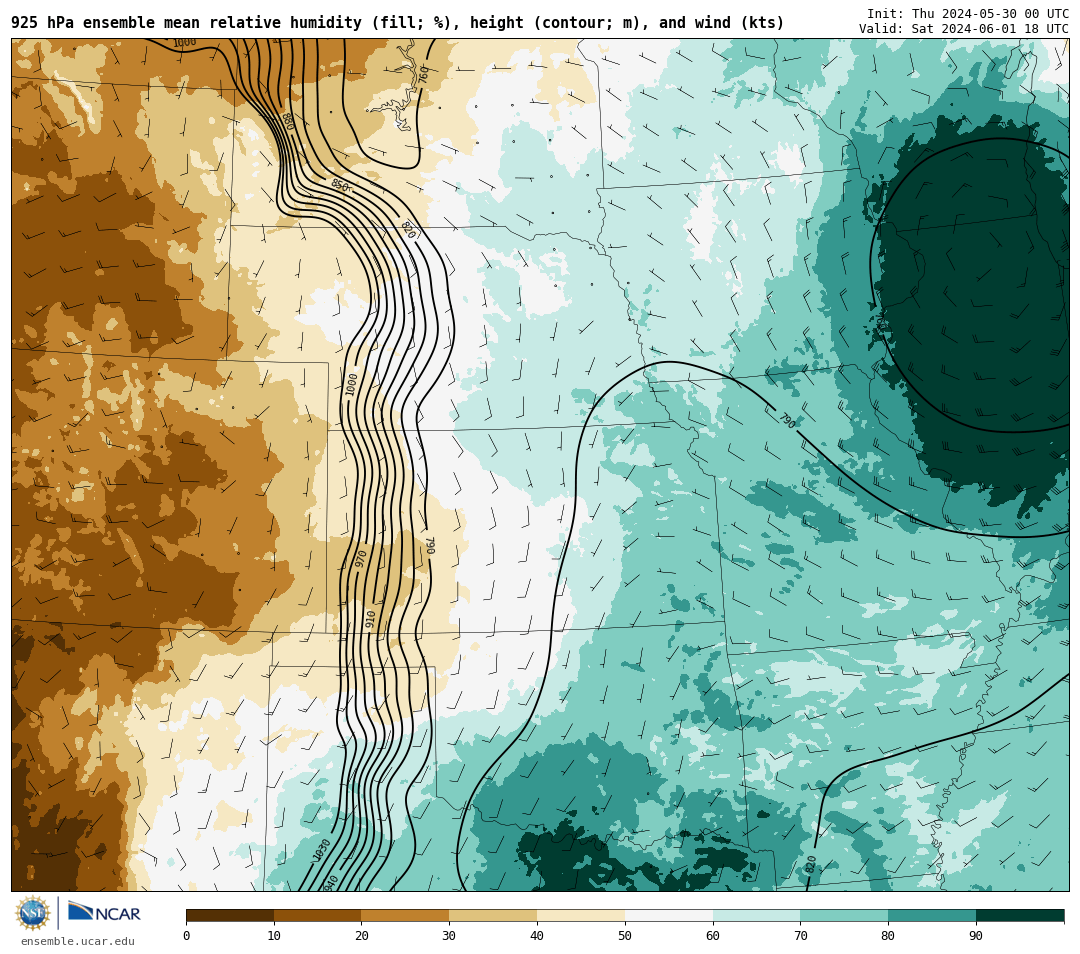
Task: Select the 40-50 pale cream colorbar segment
Action: coord(581,915)
